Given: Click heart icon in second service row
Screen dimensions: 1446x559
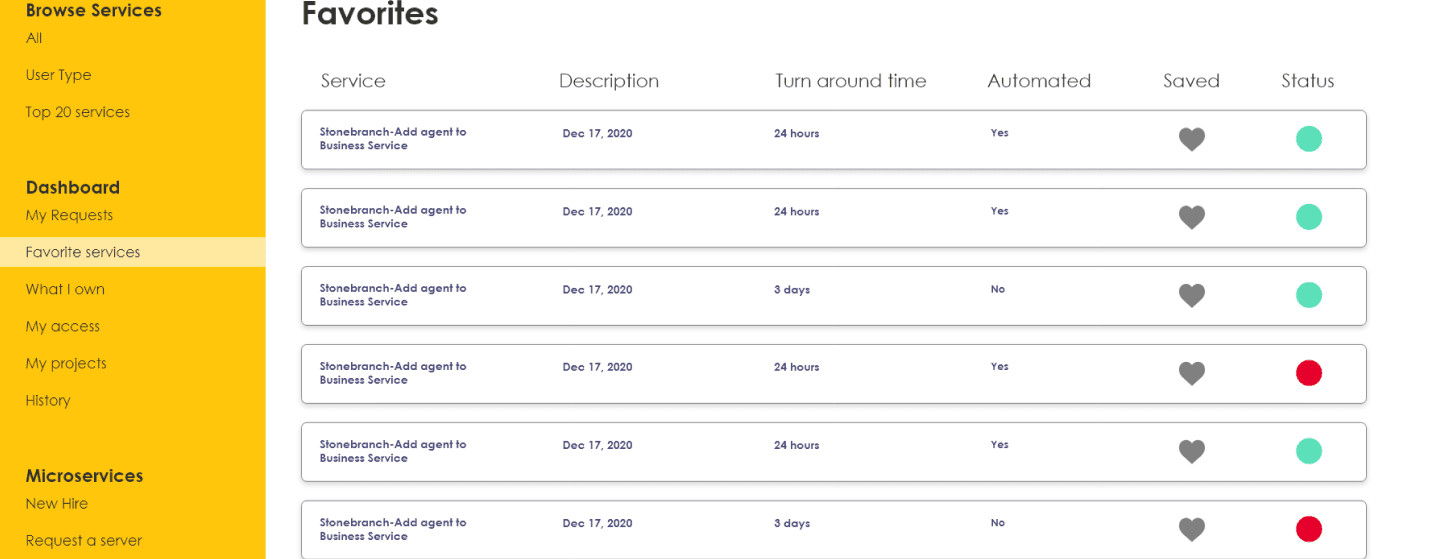Looking at the screenshot, I should [1191, 217].
